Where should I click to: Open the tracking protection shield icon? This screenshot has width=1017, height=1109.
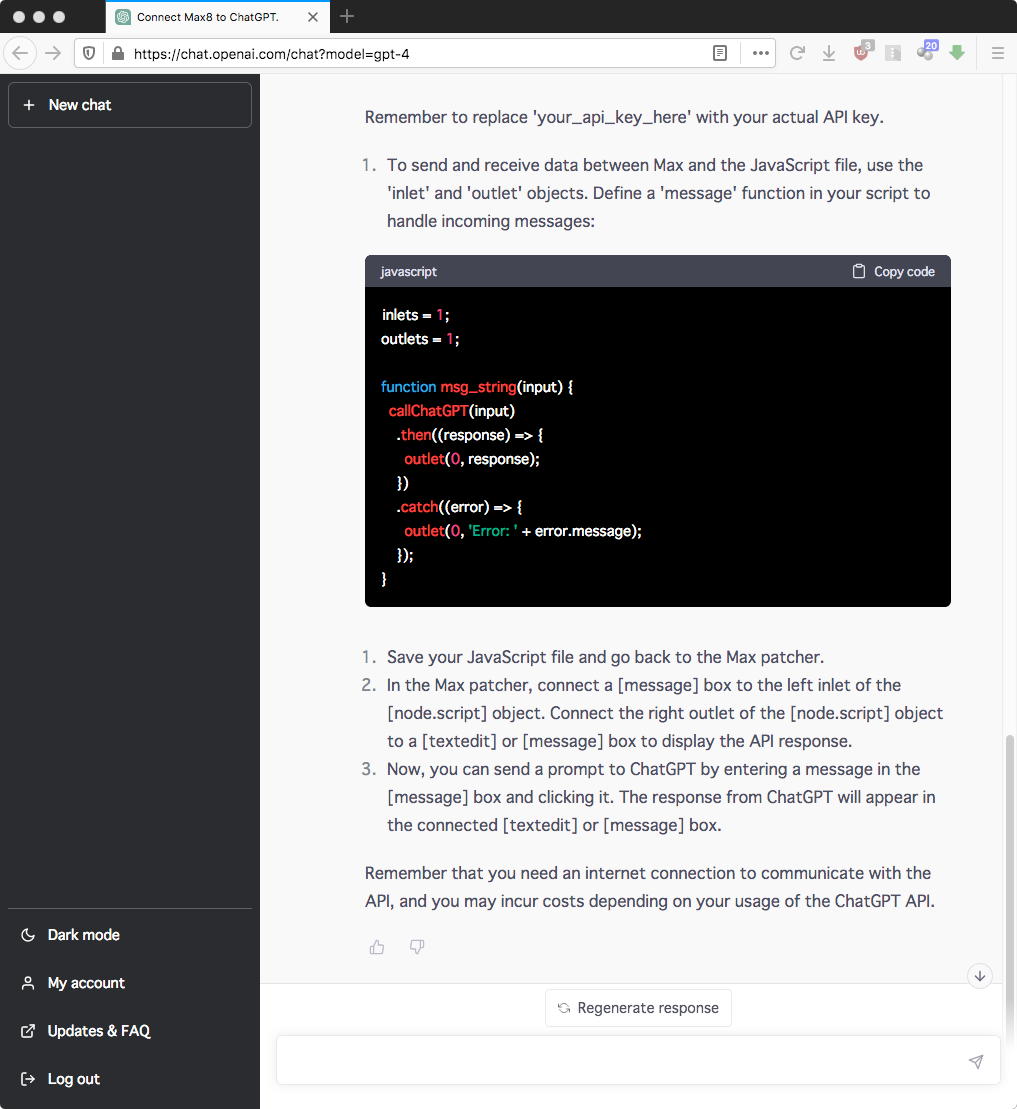(x=89, y=53)
